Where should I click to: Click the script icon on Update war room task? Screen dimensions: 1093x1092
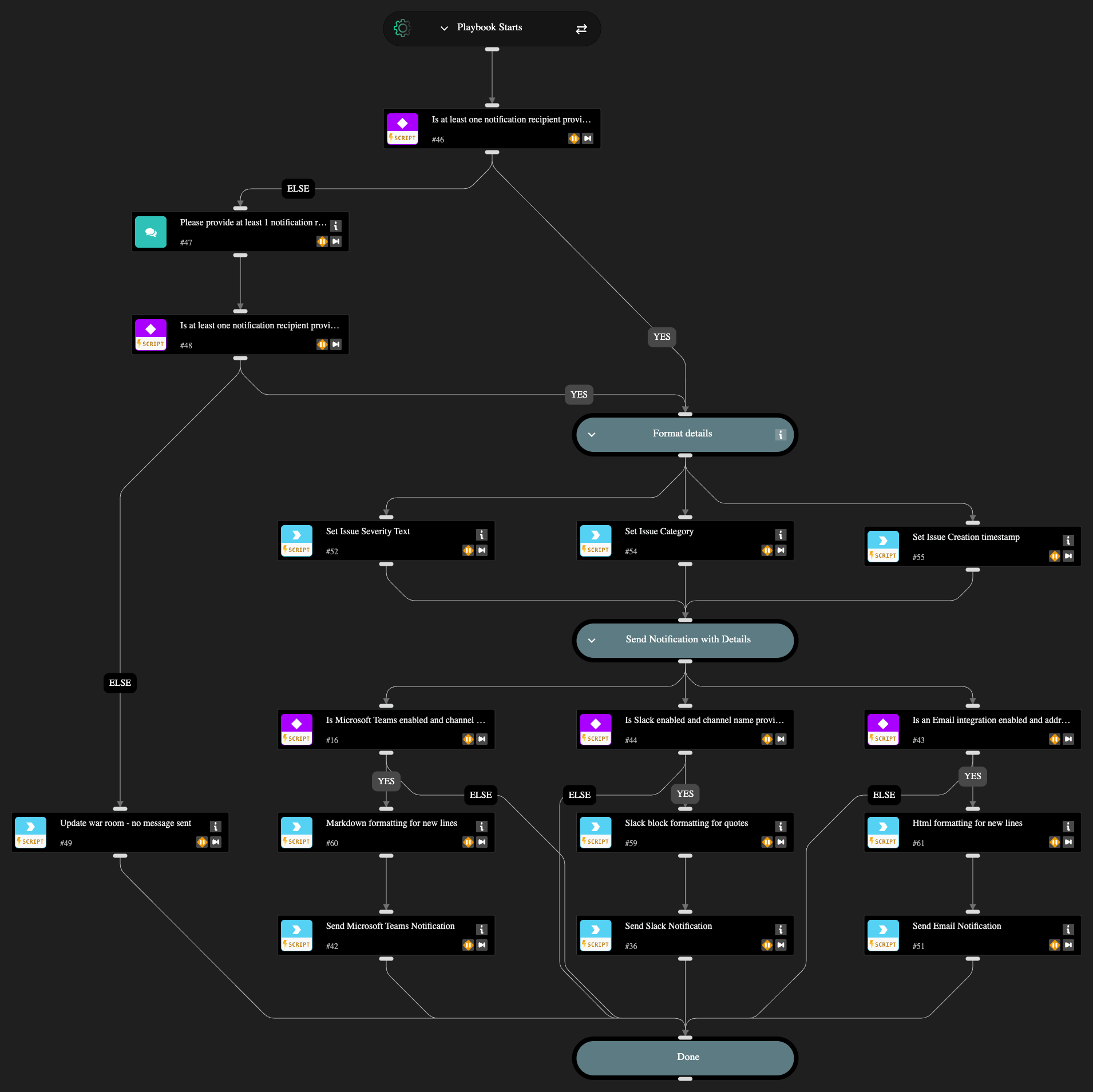[30, 832]
